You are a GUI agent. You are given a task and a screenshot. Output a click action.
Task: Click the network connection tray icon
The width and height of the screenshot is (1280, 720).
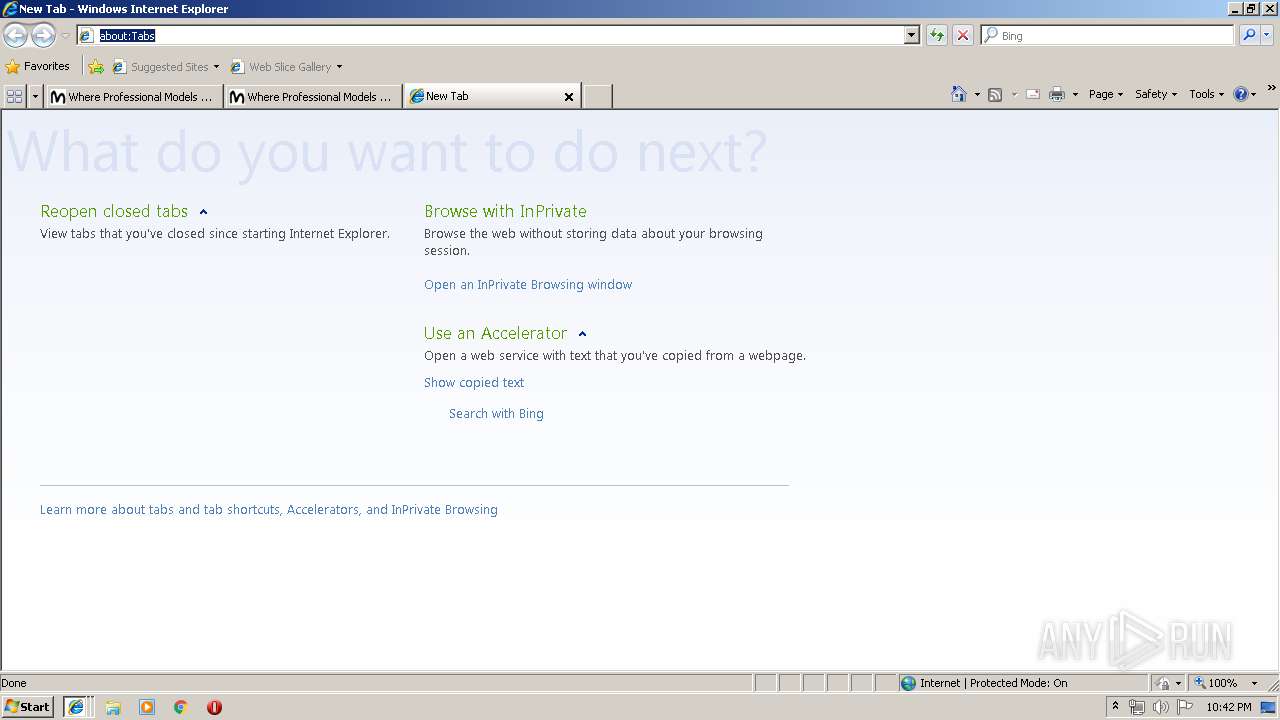(x=1137, y=707)
